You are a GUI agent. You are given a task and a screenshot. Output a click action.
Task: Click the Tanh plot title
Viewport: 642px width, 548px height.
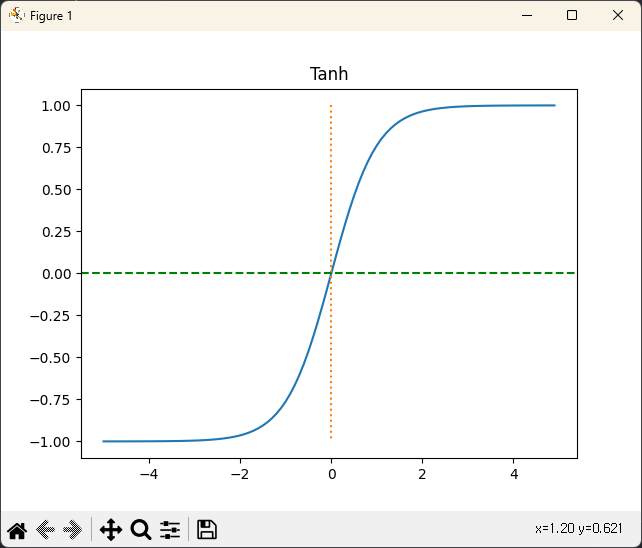(x=329, y=74)
